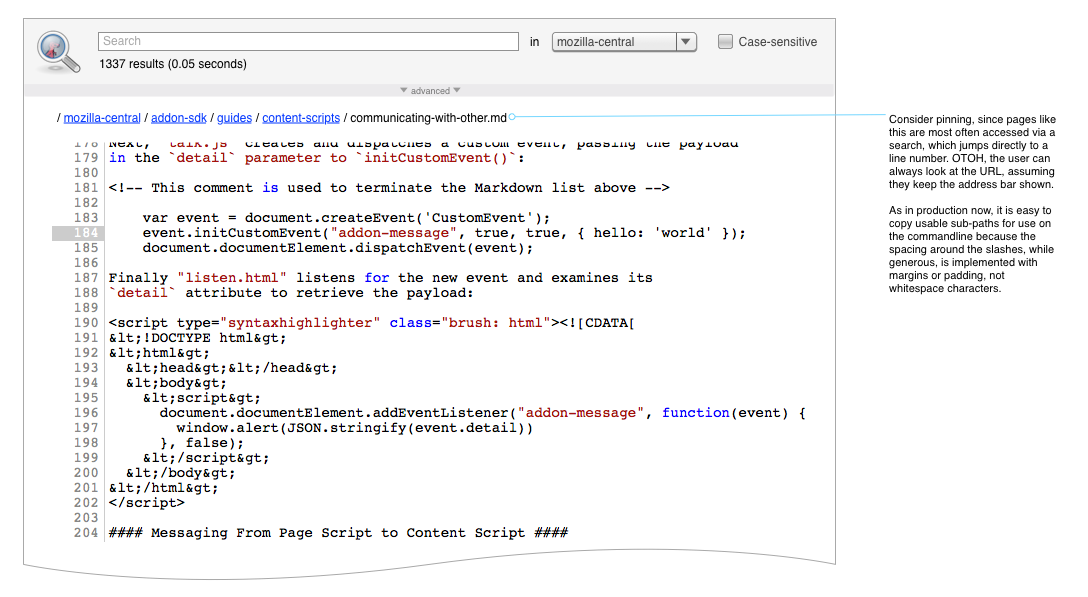
Task: Click the closing </script> tag on line 202
Action: point(147,503)
